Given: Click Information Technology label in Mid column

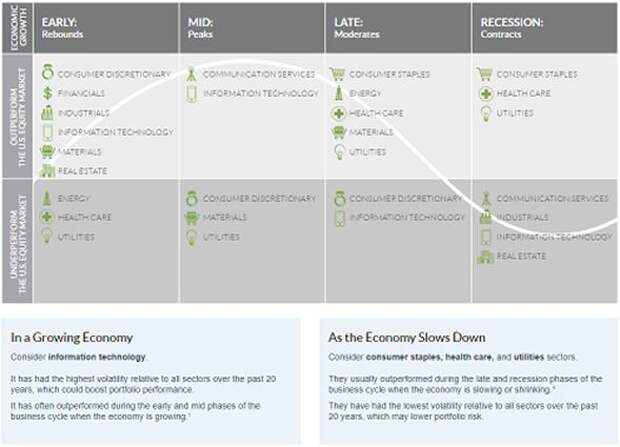Looking at the screenshot, I should (x=261, y=93).
